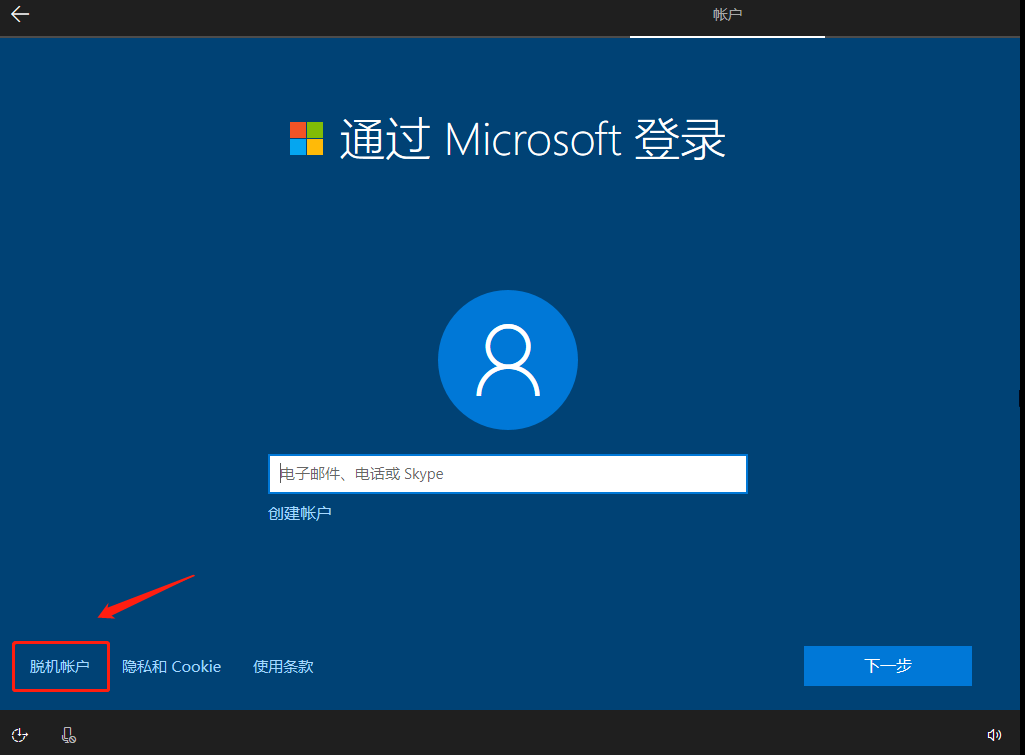This screenshot has height=755, width=1025.
Task: Open the Ease of Access icon
Action: pyautogui.click(x=20, y=735)
